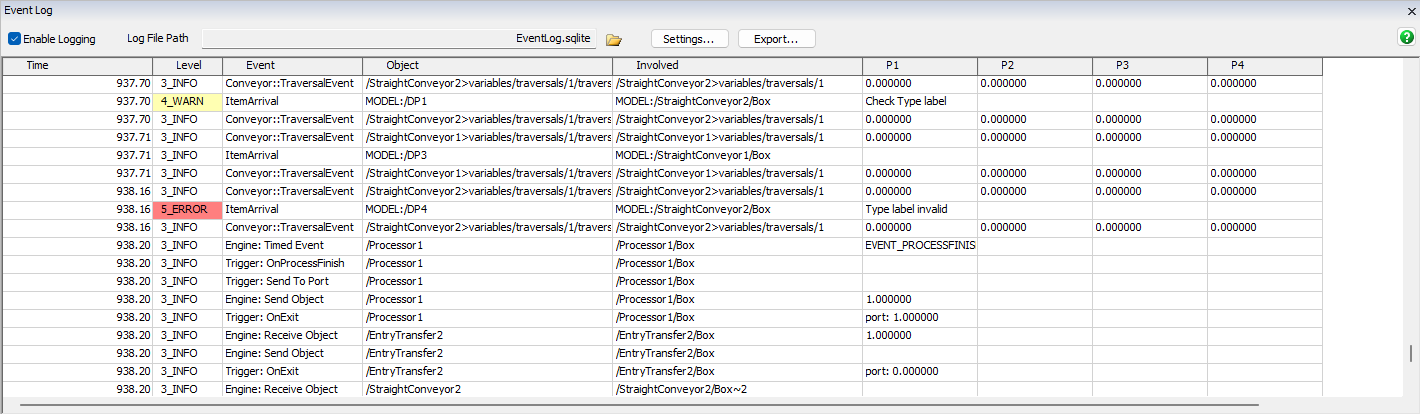
Task: Open the Settings dialog
Action: pyautogui.click(x=689, y=39)
